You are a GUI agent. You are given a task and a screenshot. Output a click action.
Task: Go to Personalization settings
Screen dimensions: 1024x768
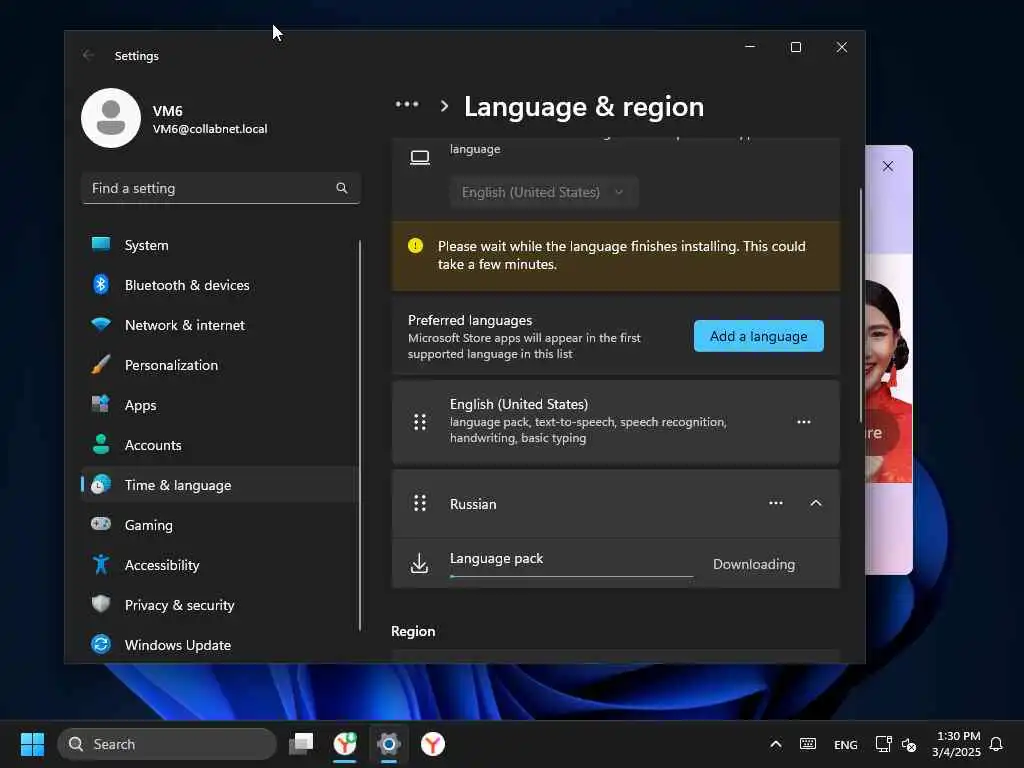click(x=220, y=364)
